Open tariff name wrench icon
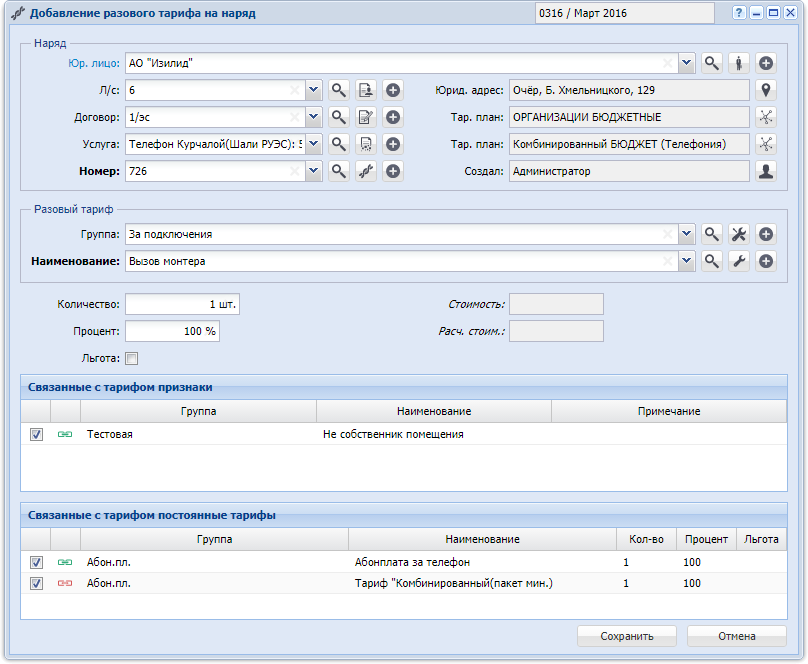 coord(739,261)
